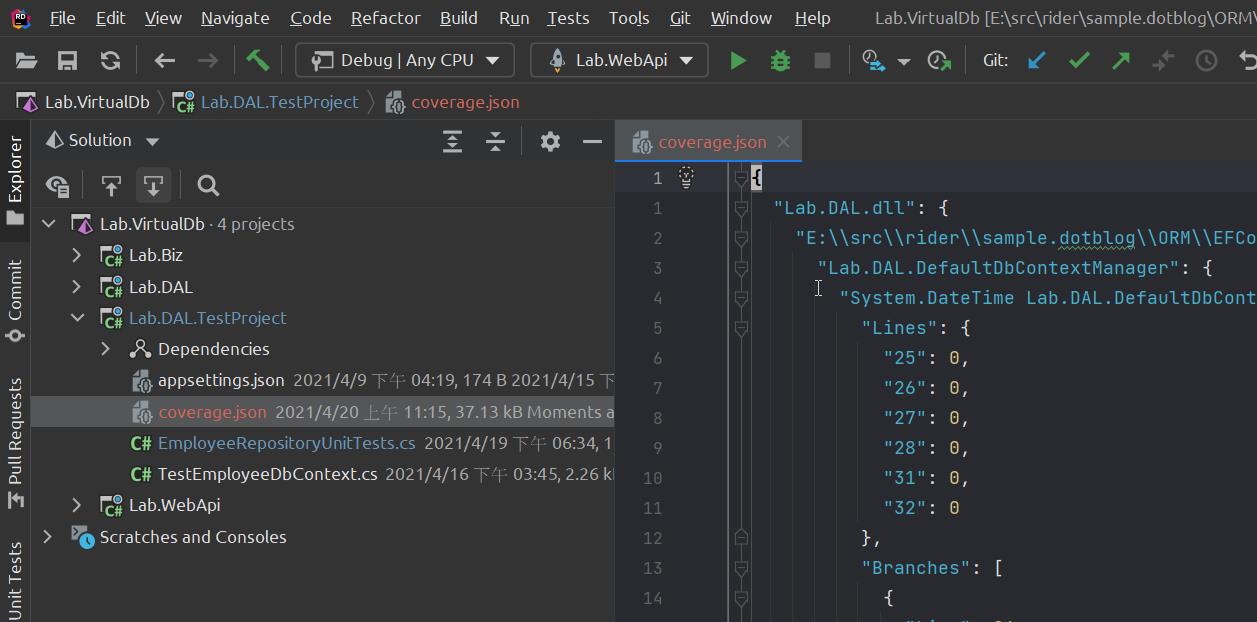The height and width of the screenshot is (622, 1257).
Task: Toggle the Show All Files eye icon
Action: pyautogui.click(x=58, y=185)
